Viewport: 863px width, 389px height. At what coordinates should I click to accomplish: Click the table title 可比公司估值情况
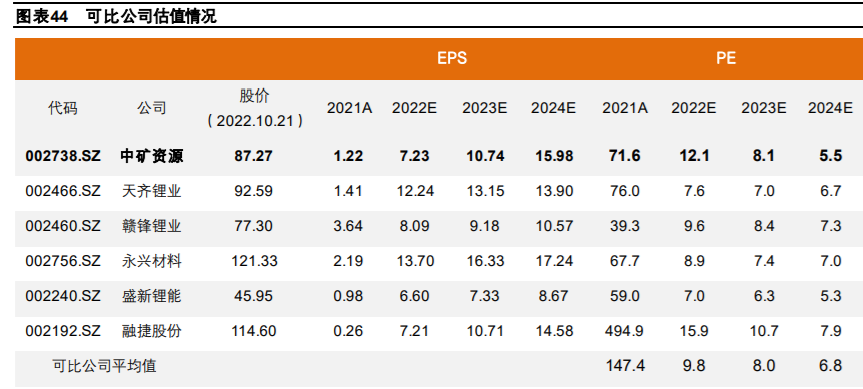click(151, 17)
